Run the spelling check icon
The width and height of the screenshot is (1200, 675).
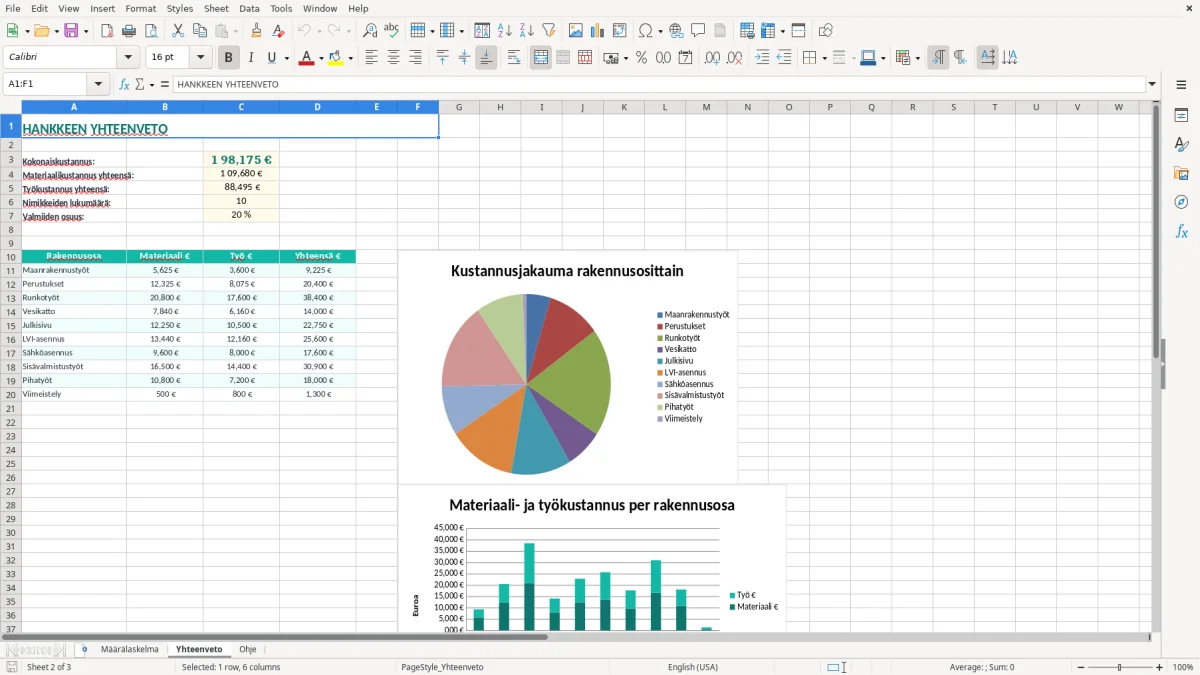[x=392, y=31]
